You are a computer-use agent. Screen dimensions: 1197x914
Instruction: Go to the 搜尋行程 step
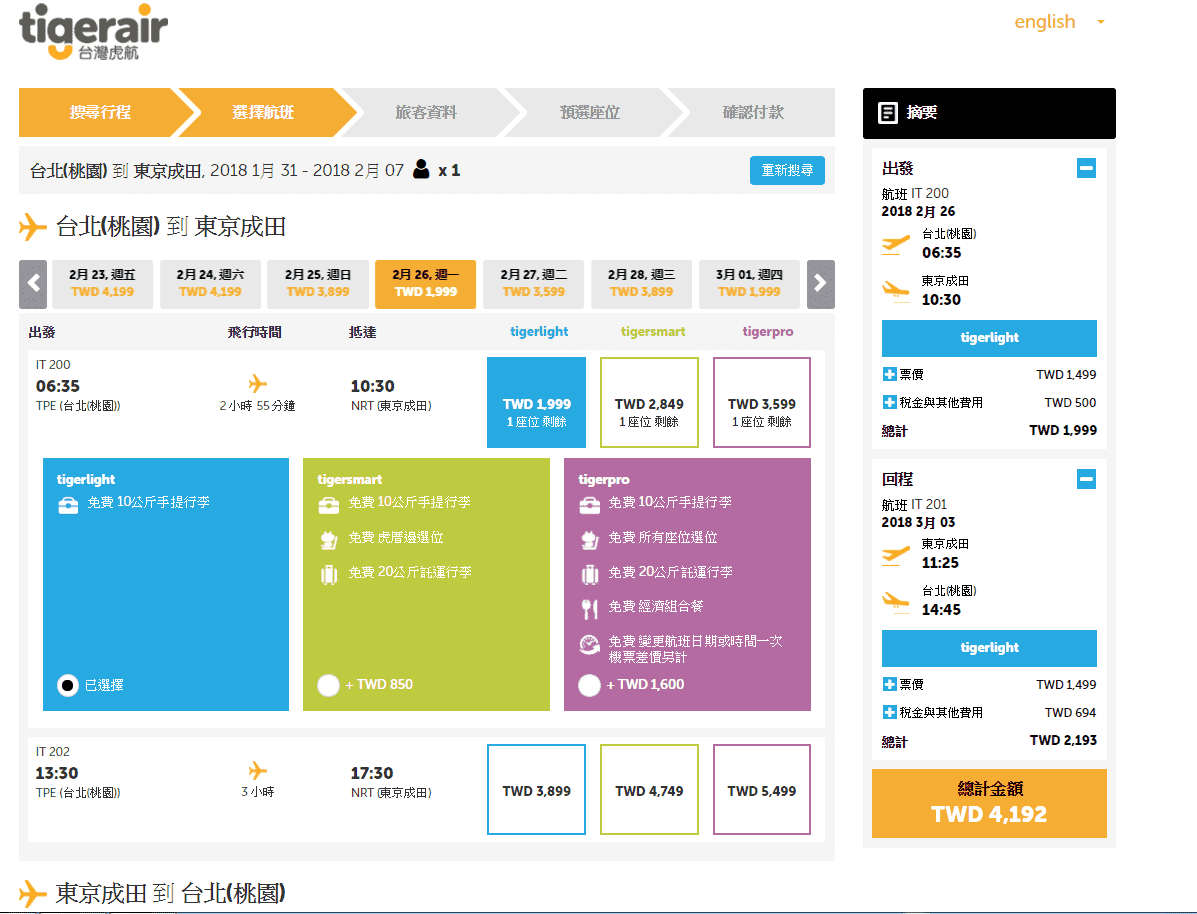(100, 112)
